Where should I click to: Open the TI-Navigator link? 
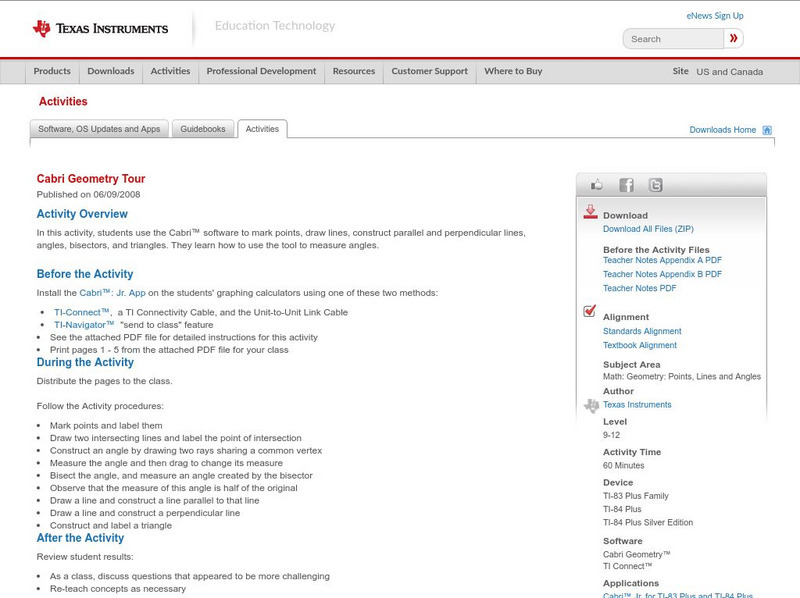pos(84,325)
